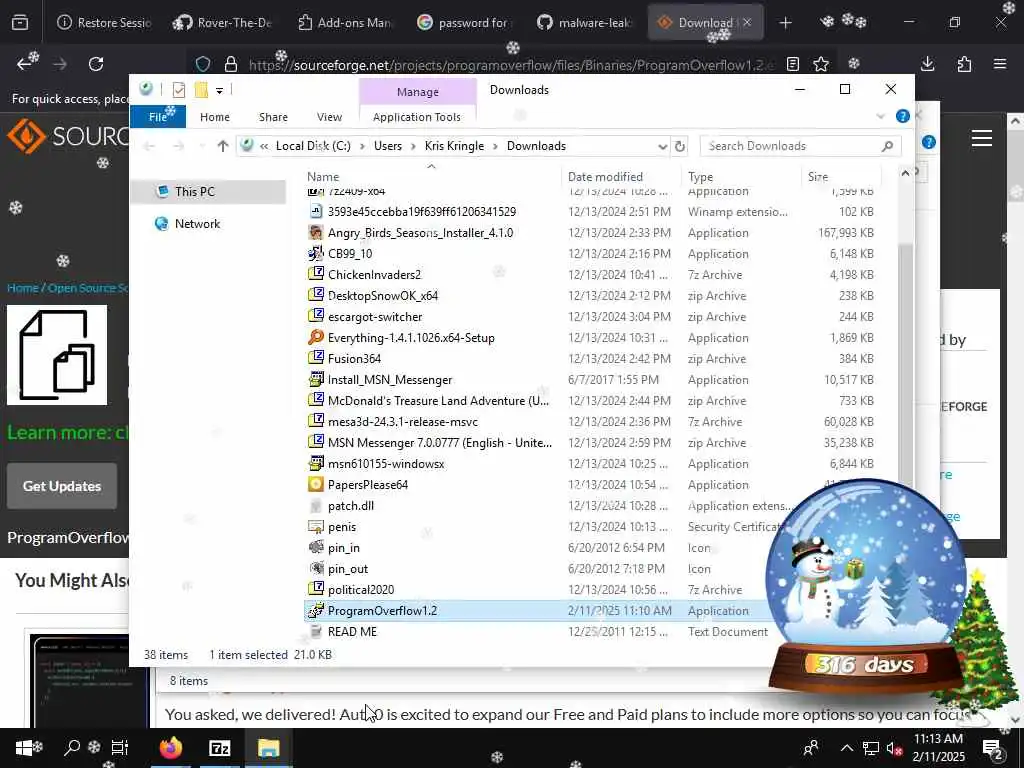Click the Properties checkmark quick access icon

point(178,89)
